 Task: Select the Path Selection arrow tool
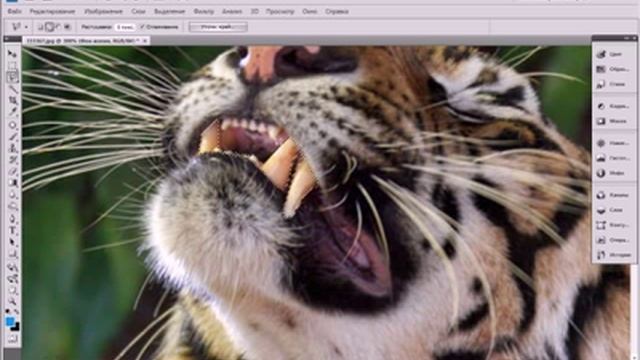13,242
